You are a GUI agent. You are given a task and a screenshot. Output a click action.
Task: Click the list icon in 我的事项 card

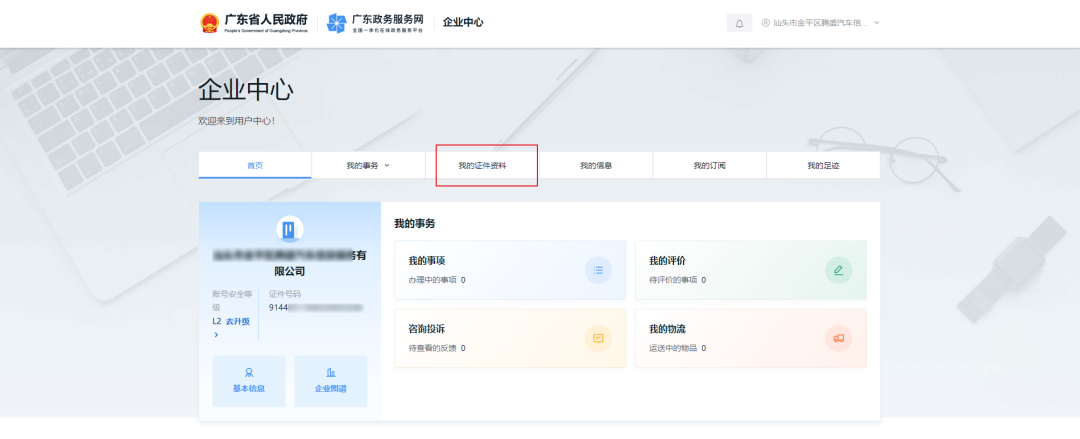click(x=598, y=270)
